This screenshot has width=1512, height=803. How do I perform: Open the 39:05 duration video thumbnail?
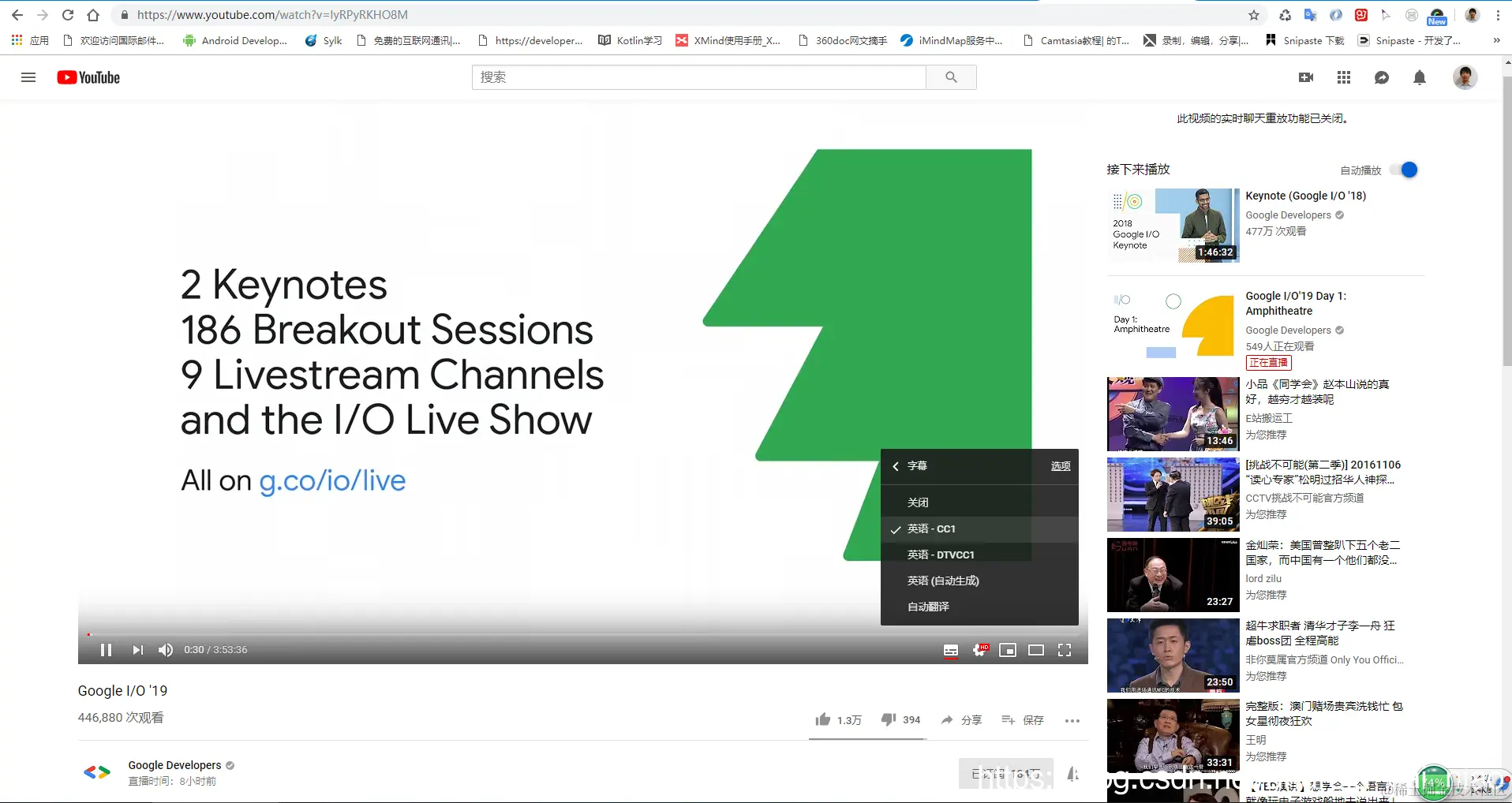tap(1173, 495)
